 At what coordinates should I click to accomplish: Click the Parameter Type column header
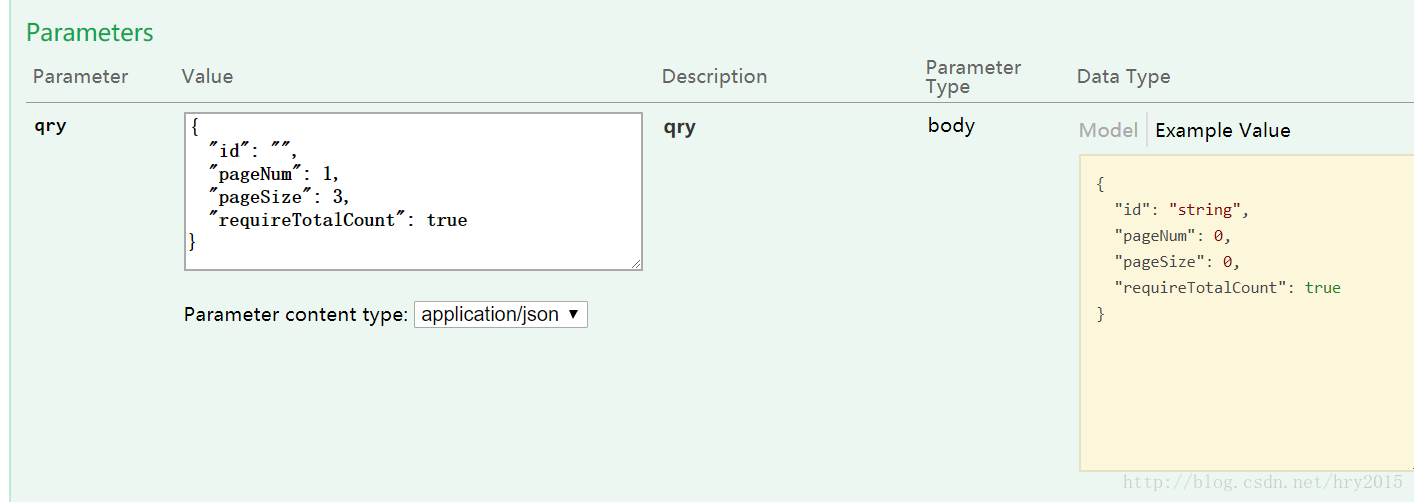click(x=973, y=77)
